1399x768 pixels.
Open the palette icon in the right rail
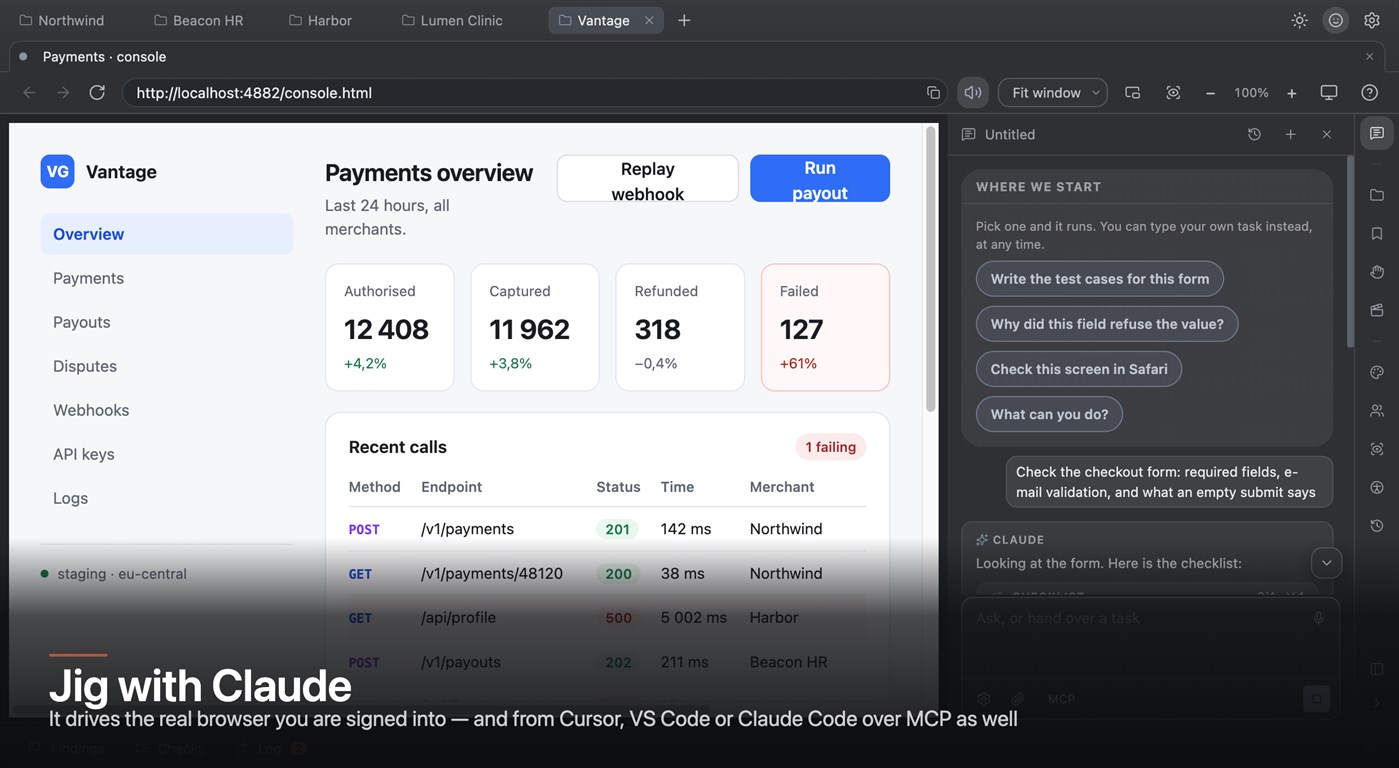[1377, 372]
